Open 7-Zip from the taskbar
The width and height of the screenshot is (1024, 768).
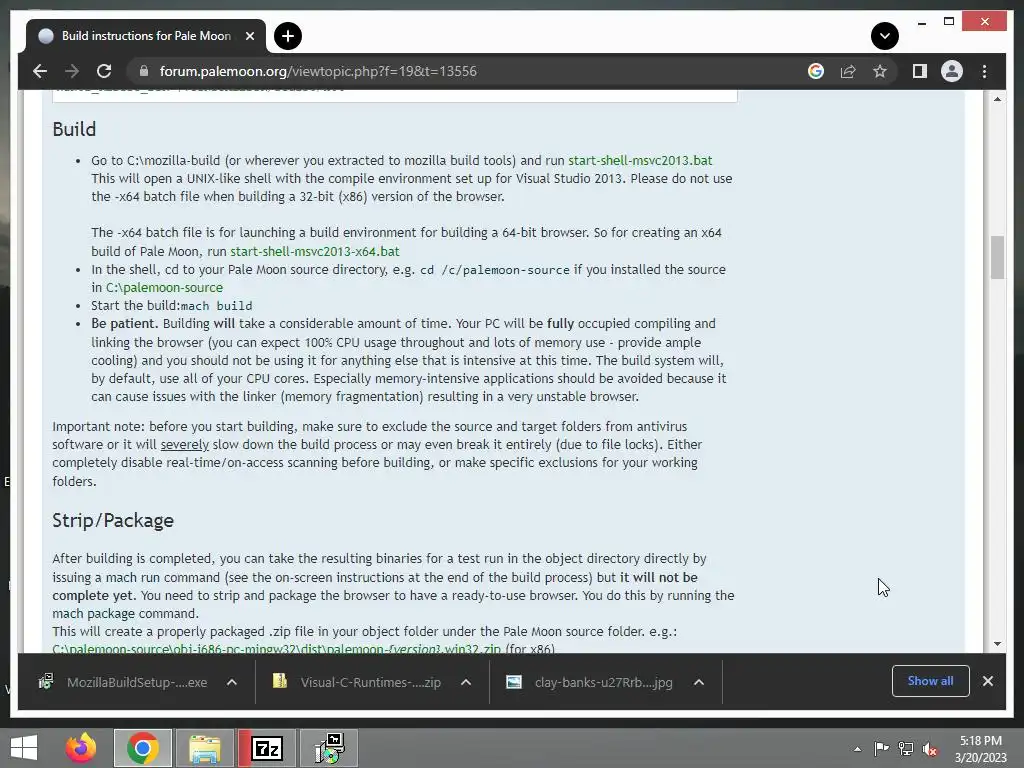[x=267, y=748]
